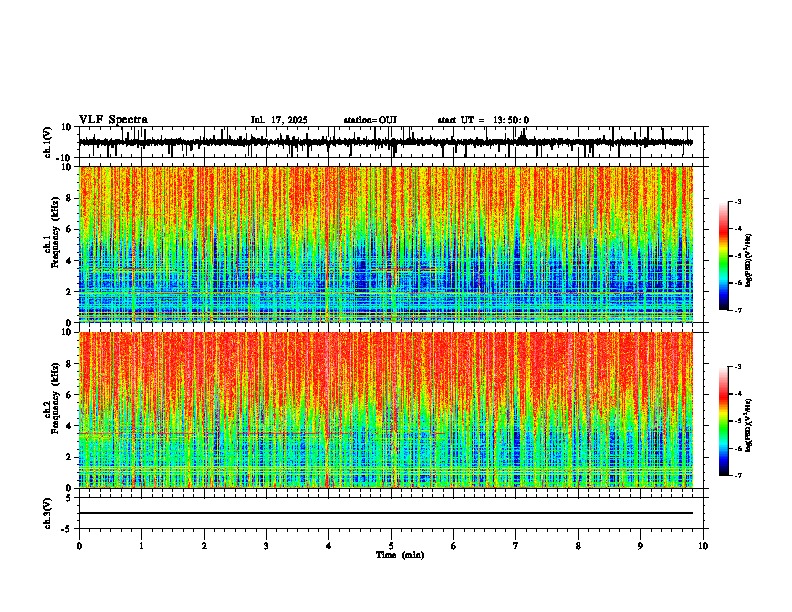Click the '4' kHz tick on ch.1 frequency axis
Viewport: 792px width, 612px height.
tap(69, 261)
